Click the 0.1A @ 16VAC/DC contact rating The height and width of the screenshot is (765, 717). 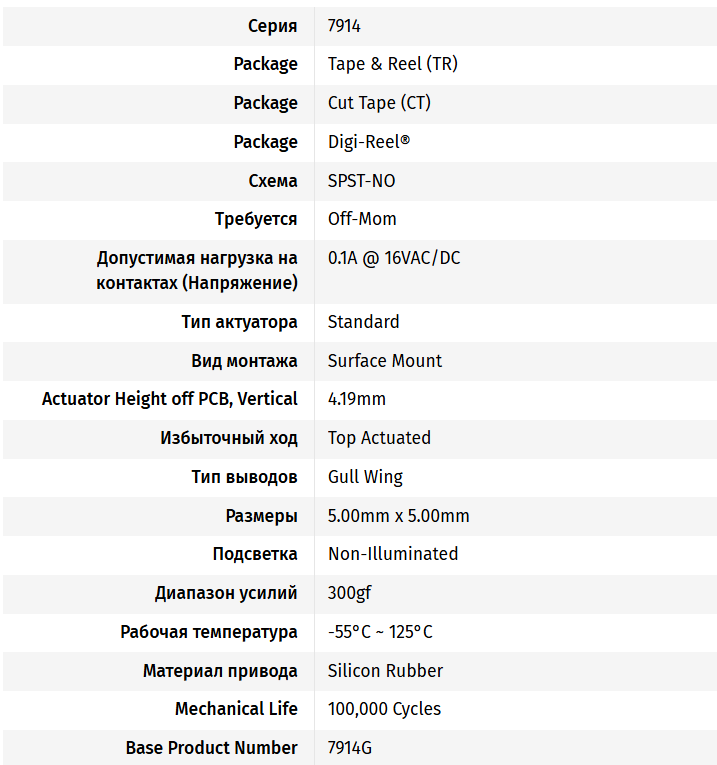tap(394, 258)
